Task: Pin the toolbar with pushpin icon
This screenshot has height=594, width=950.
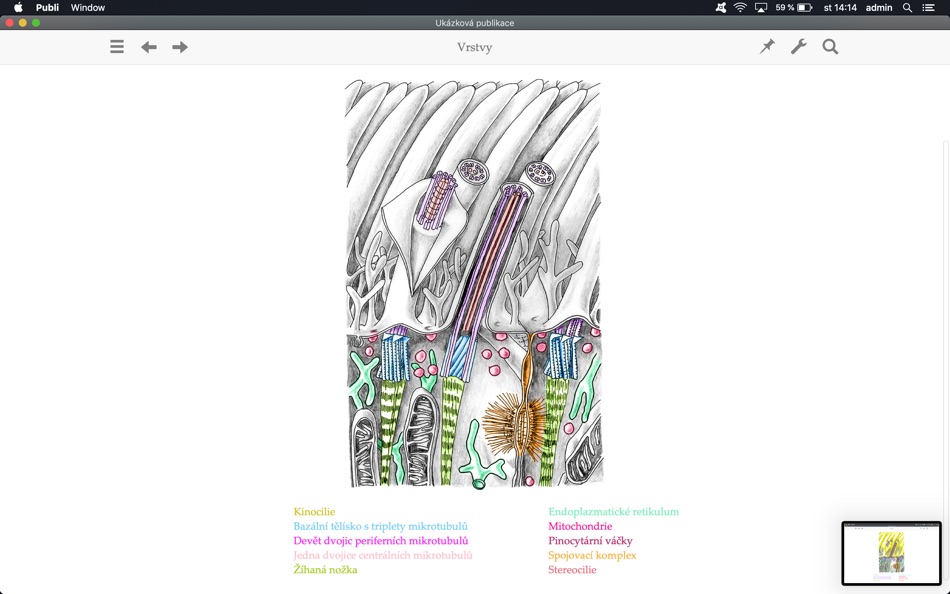Action: tap(767, 47)
